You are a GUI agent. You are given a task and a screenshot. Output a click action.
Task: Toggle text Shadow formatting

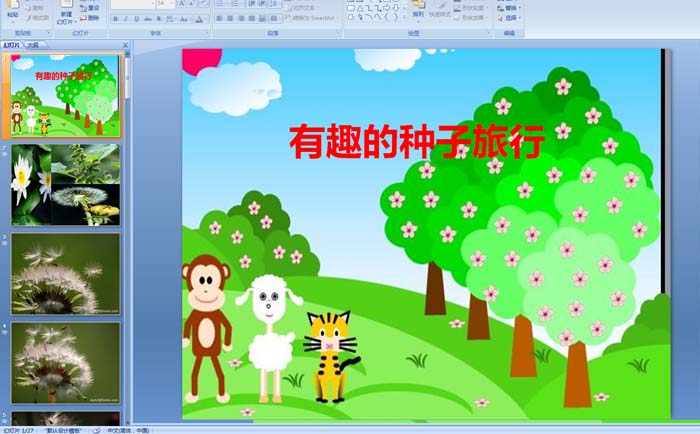[158, 19]
